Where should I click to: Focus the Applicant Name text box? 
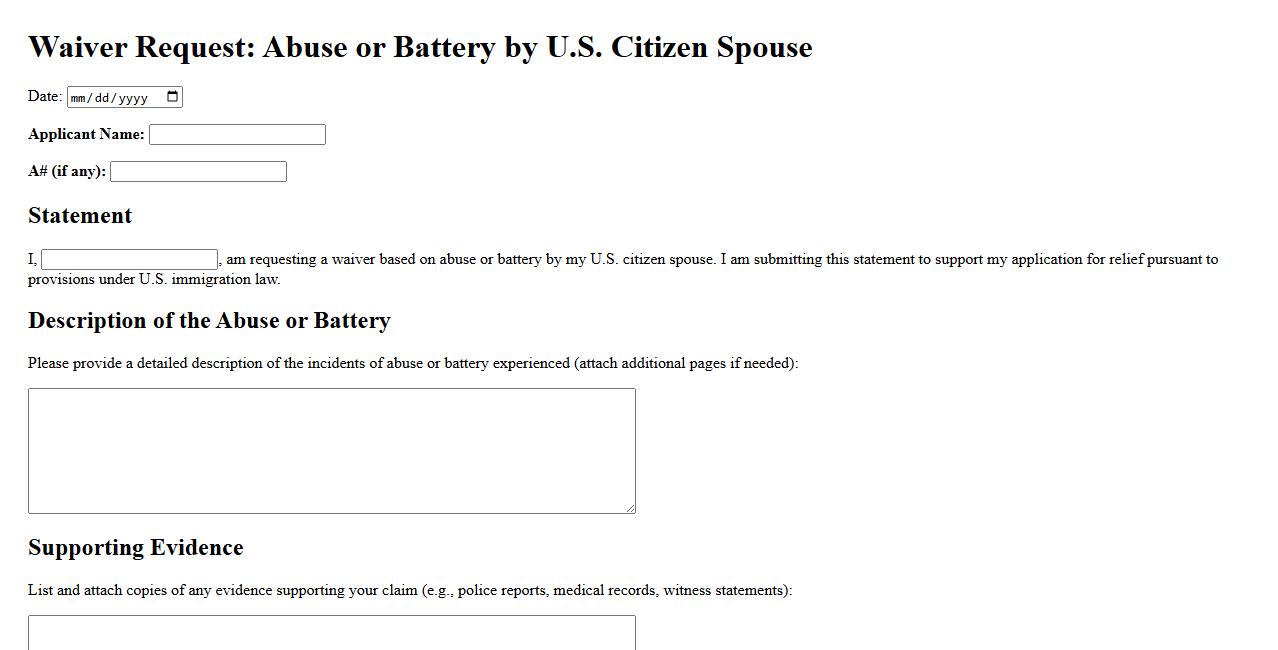237,135
